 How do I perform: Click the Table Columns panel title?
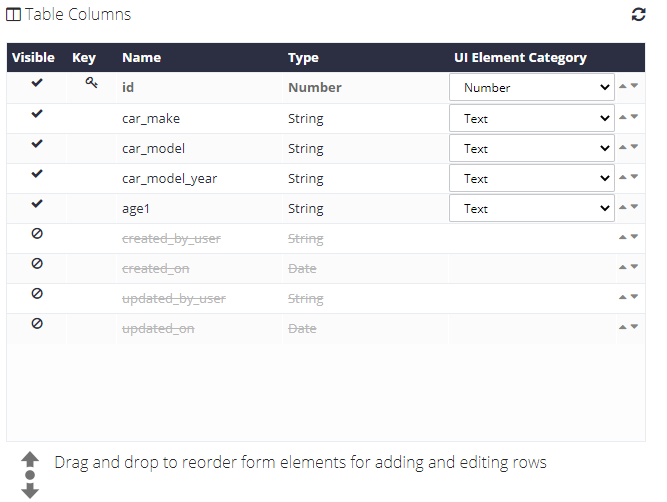[x=78, y=14]
